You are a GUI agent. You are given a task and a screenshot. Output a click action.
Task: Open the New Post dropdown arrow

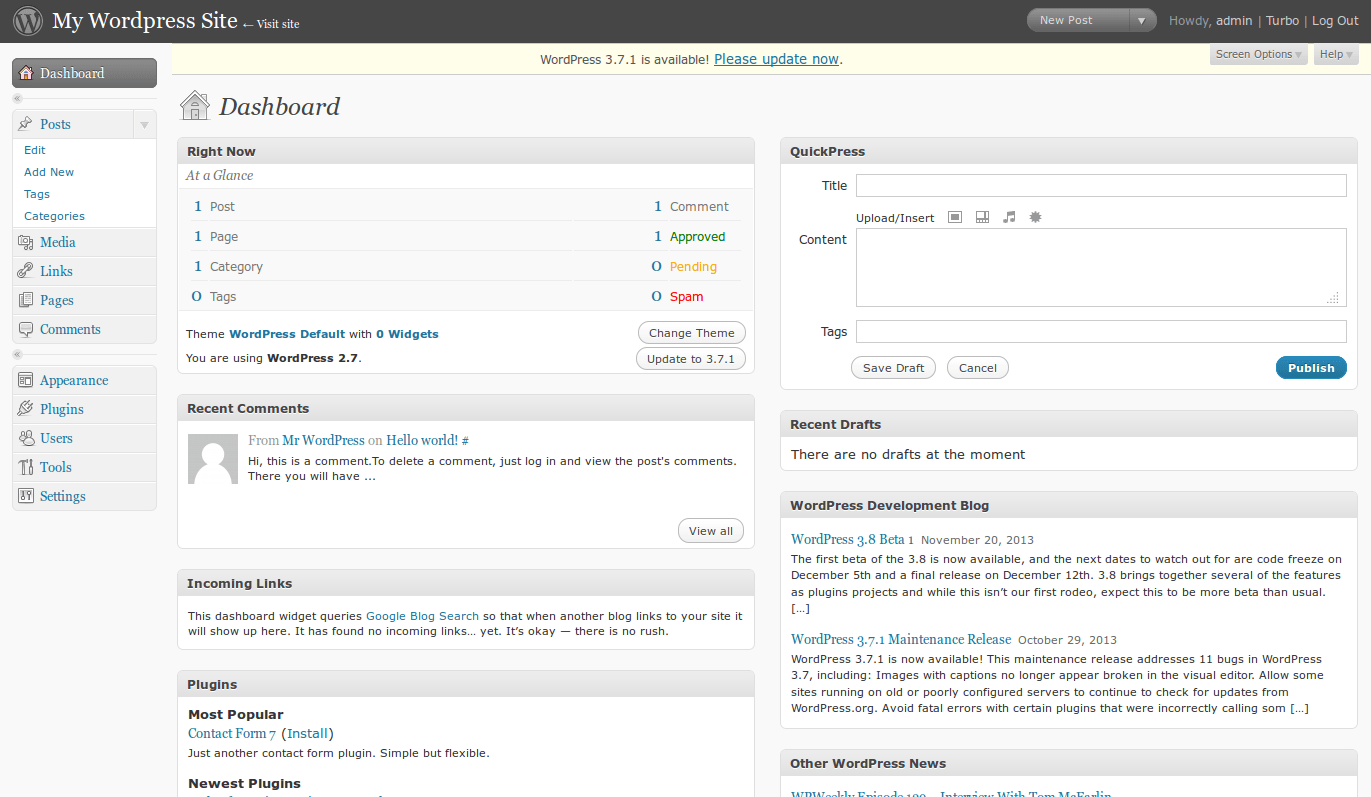[1143, 19]
